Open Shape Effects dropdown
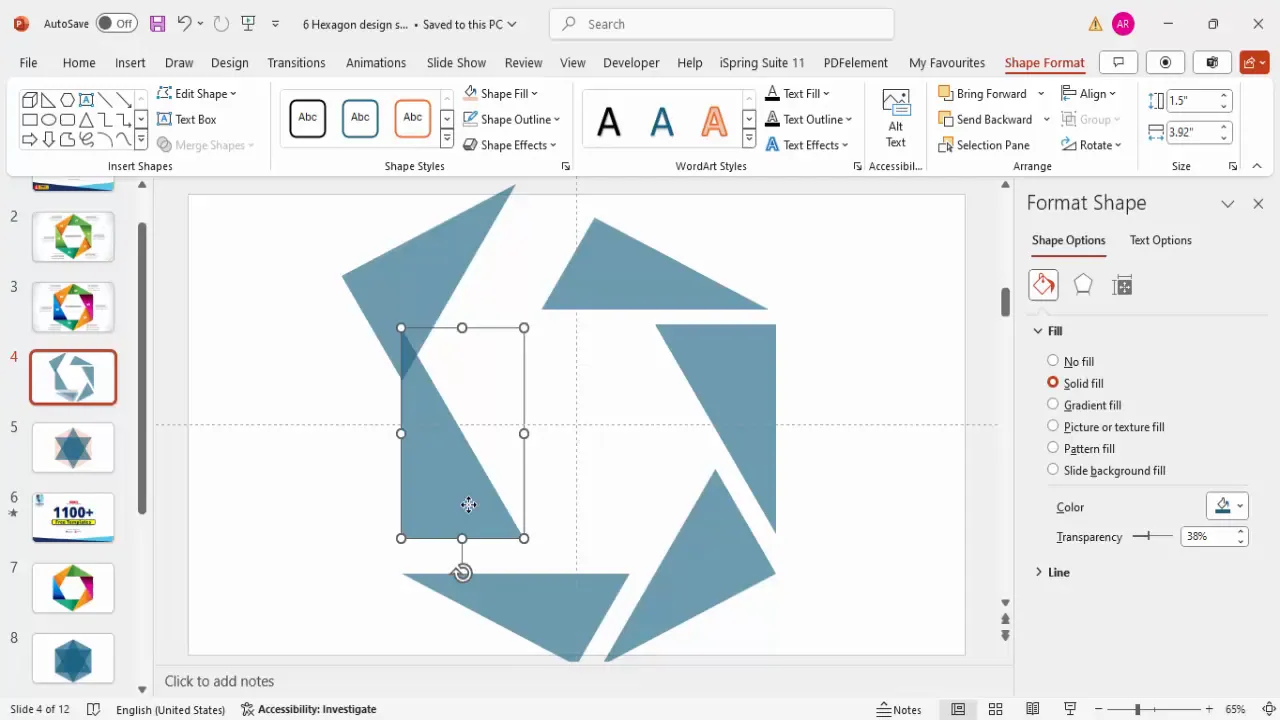Viewport: 1280px width, 720px height. click(x=509, y=145)
